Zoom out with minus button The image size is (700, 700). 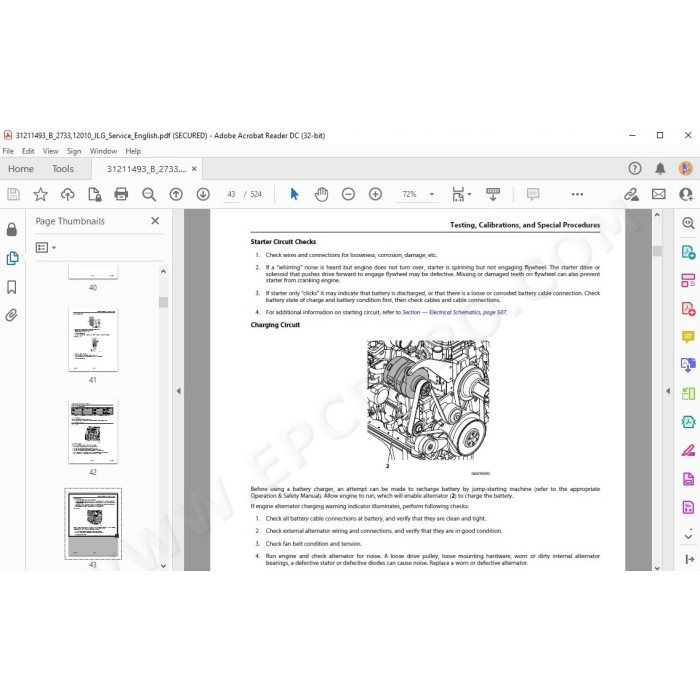pos(348,194)
